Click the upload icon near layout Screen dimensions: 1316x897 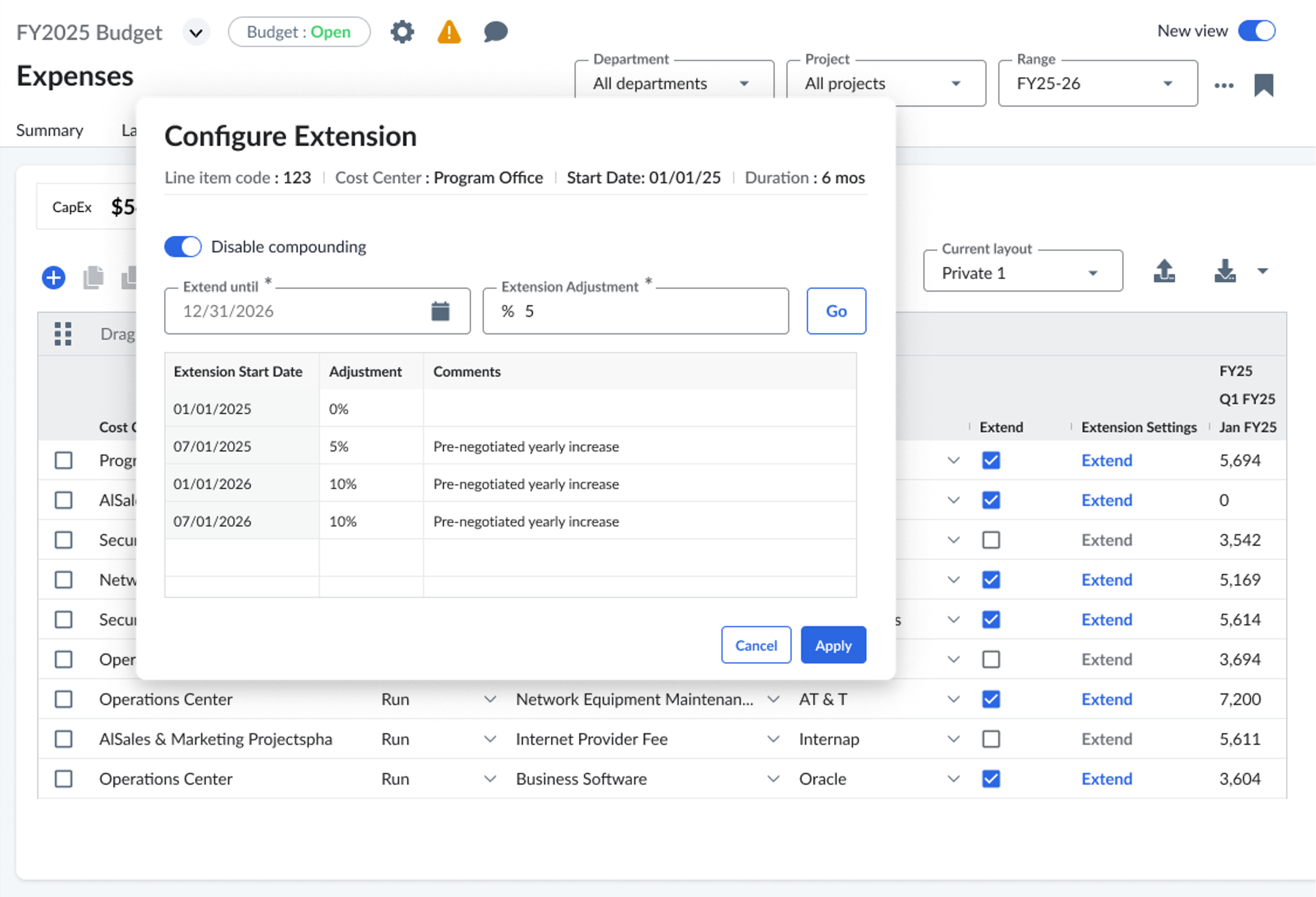pos(1164,271)
